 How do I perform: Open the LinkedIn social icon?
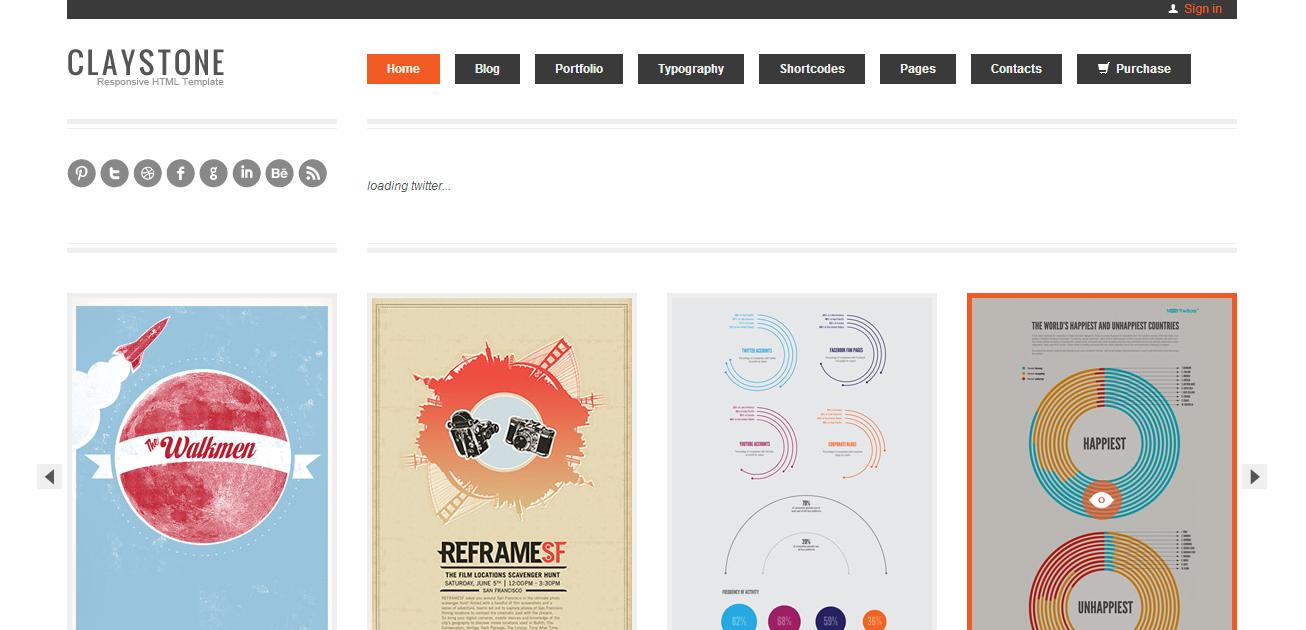[x=246, y=173]
